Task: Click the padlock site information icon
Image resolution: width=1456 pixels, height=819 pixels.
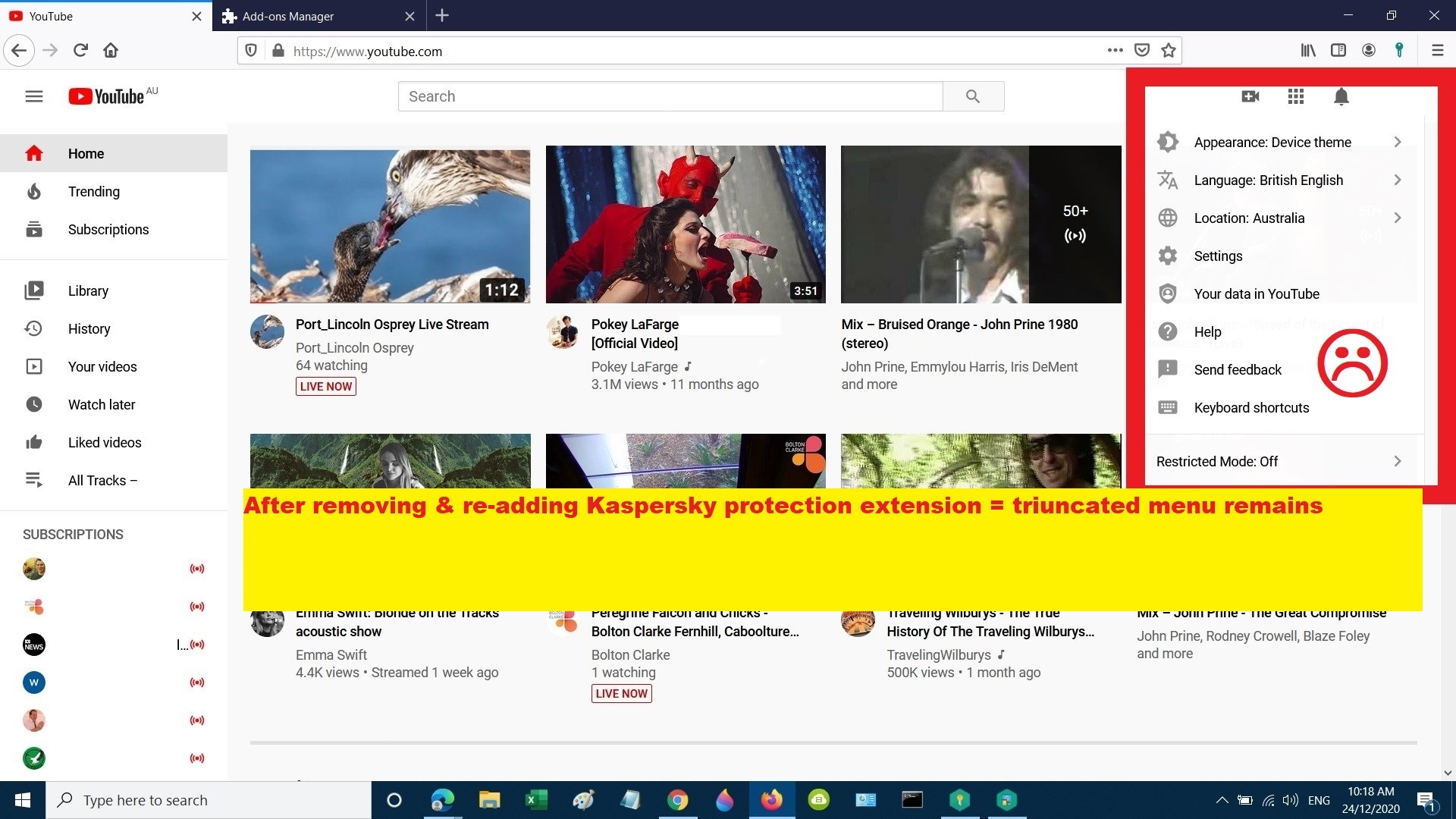Action: click(x=278, y=51)
